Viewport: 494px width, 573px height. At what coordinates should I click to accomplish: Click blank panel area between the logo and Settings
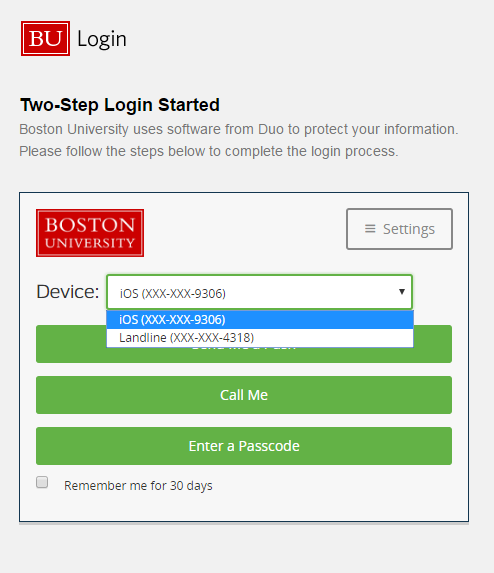(245, 233)
